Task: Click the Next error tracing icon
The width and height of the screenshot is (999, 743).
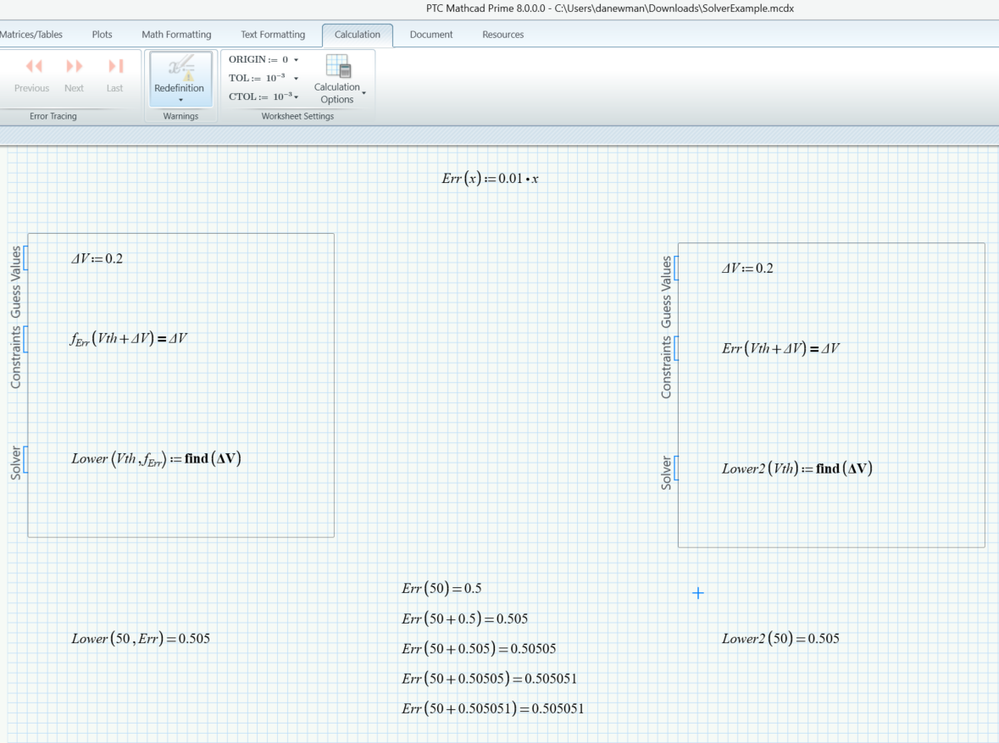Action: 74,68
